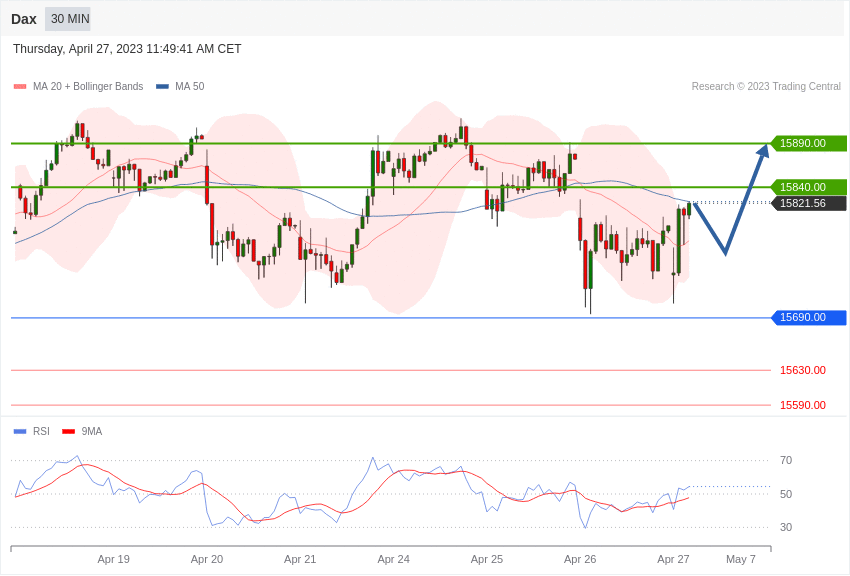Click the 15821.56 current price tag
The width and height of the screenshot is (850, 576).
point(808,204)
